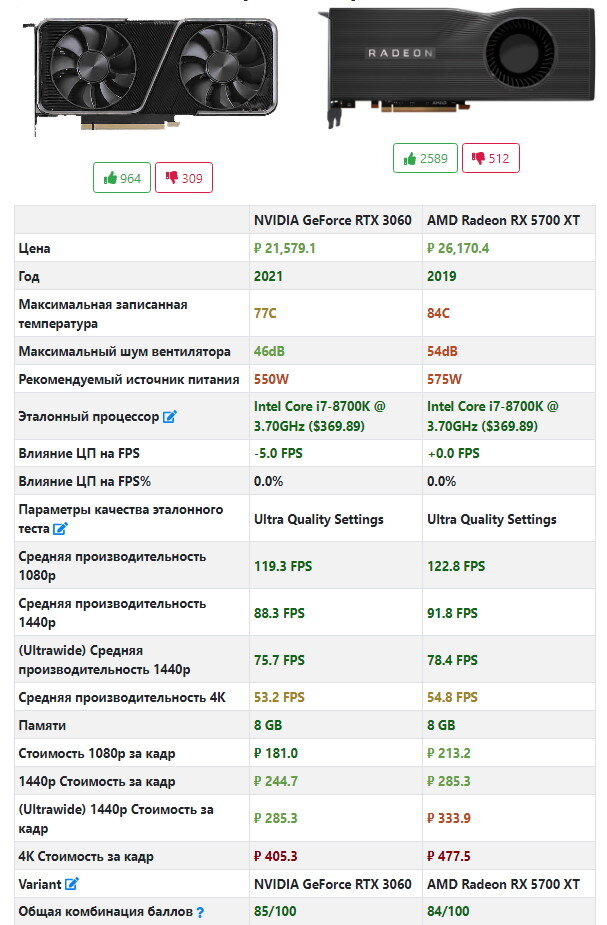
Task: Downvote the RTX 3060 with the 309 button
Action: tap(183, 178)
